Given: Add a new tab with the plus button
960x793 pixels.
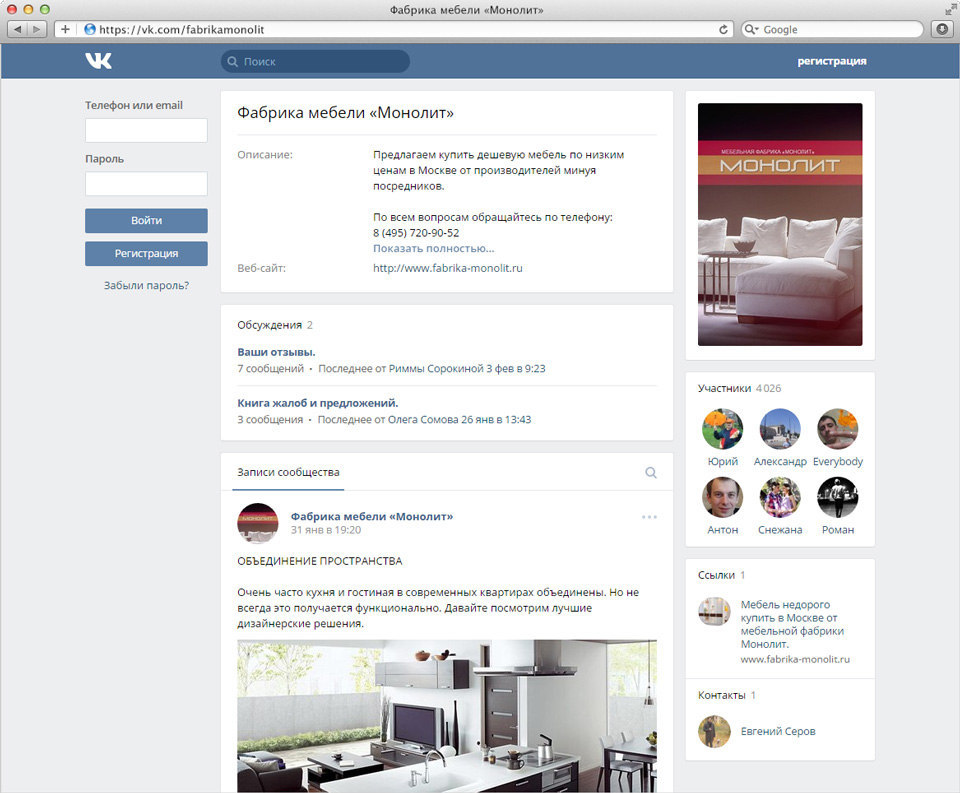Looking at the screenshot, I should tap(65, 29).
